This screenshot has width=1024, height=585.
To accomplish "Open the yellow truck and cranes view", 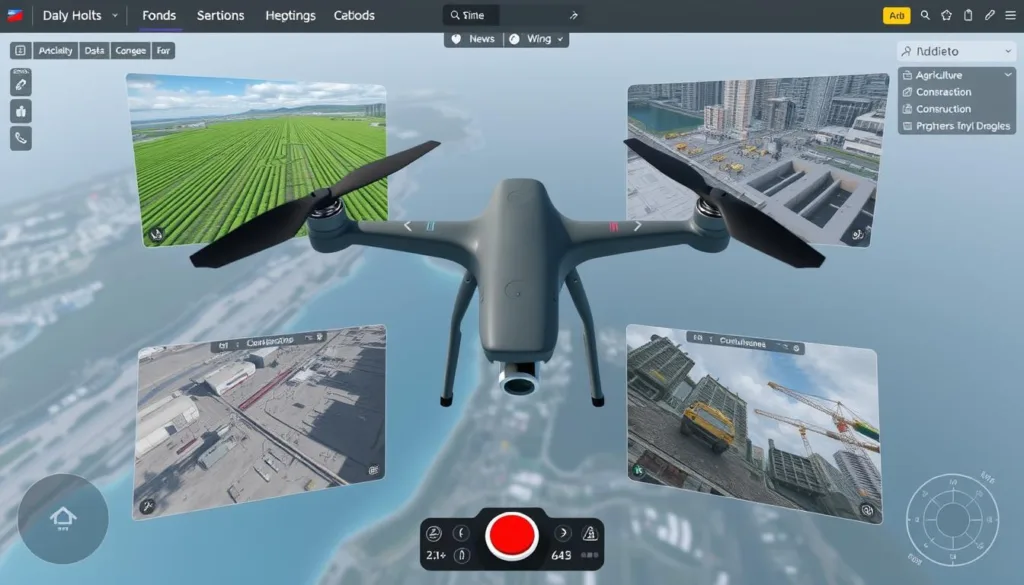I will (x=753, y=423).
